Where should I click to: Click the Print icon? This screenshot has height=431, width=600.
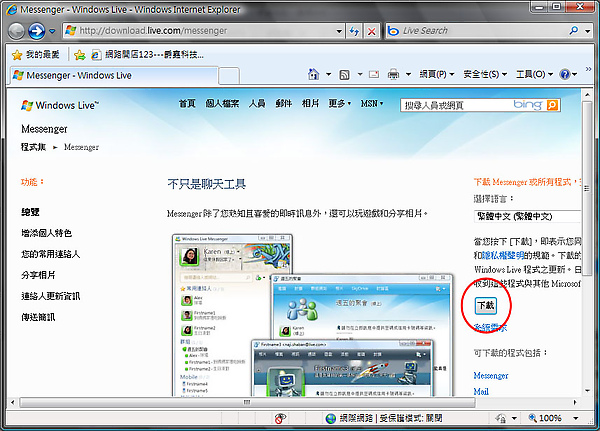(x=393, y=74)
